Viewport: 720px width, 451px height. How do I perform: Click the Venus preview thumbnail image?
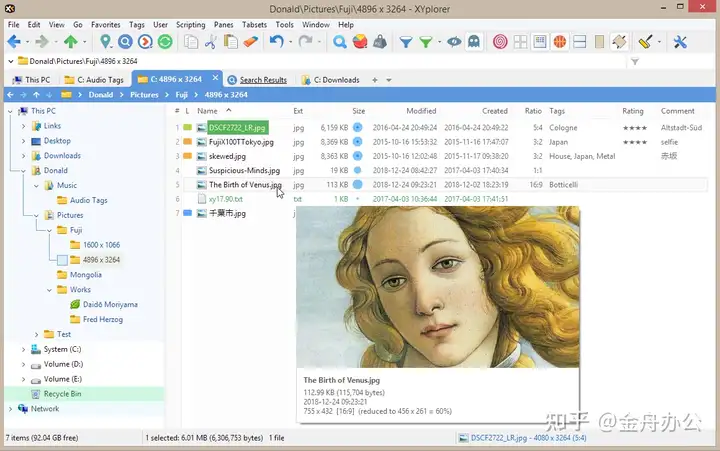438,287
